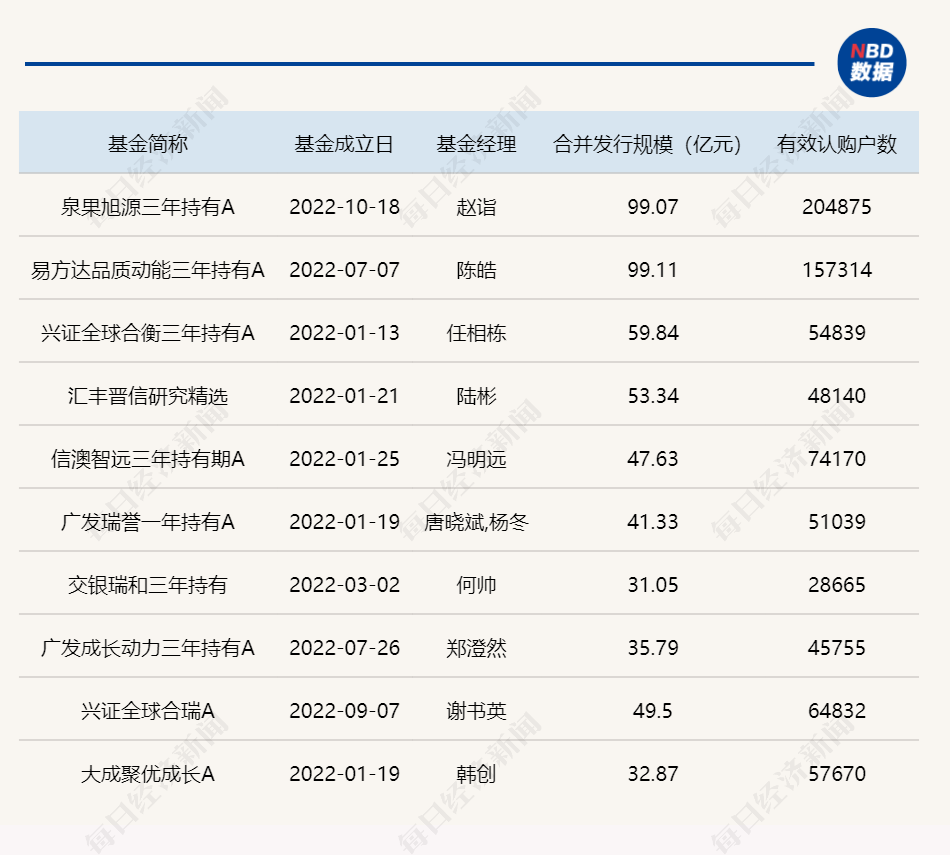Screen dimensions: 950x855
Task: Click subscriber count 45755
Action: pos(837,648)
